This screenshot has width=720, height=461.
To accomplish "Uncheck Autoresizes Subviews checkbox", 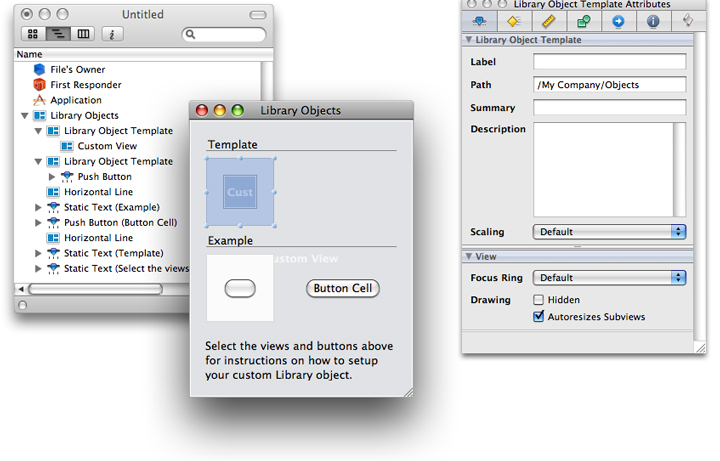I will [x=539, y=316].
